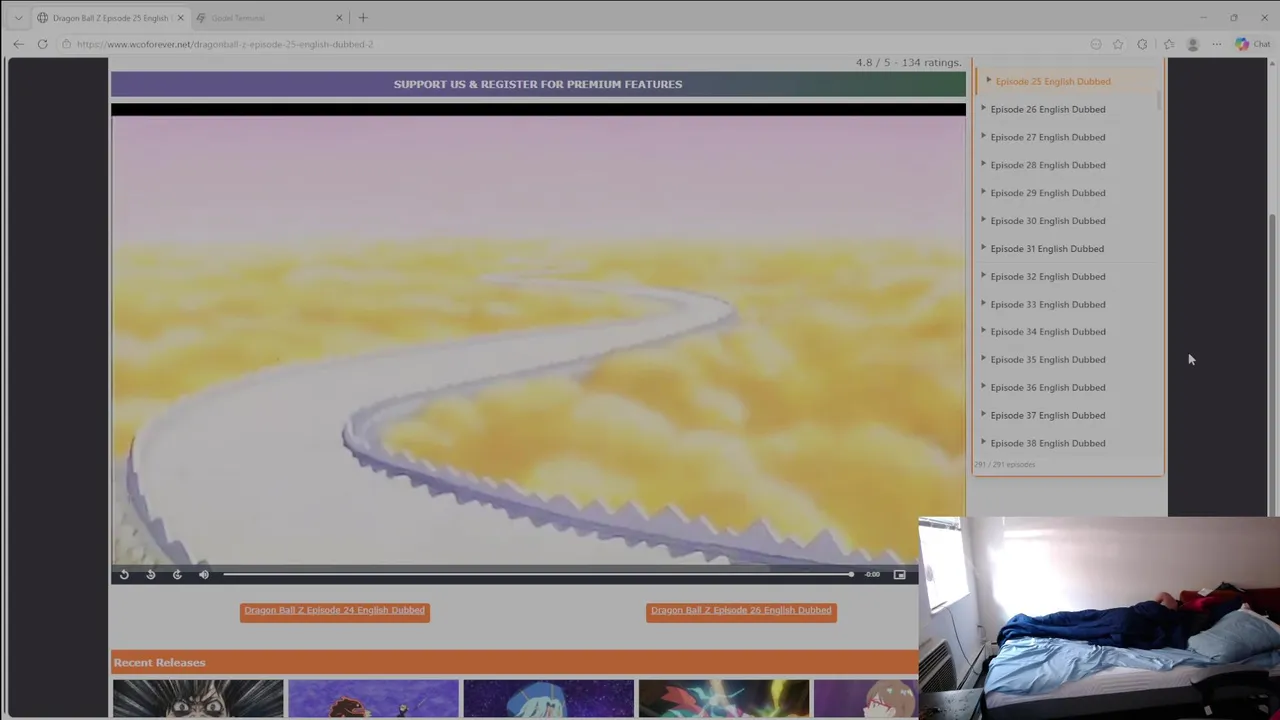Open the second Recent Releases thumbnail
This screenshot has height=720, width=1280.
point(373,698)
